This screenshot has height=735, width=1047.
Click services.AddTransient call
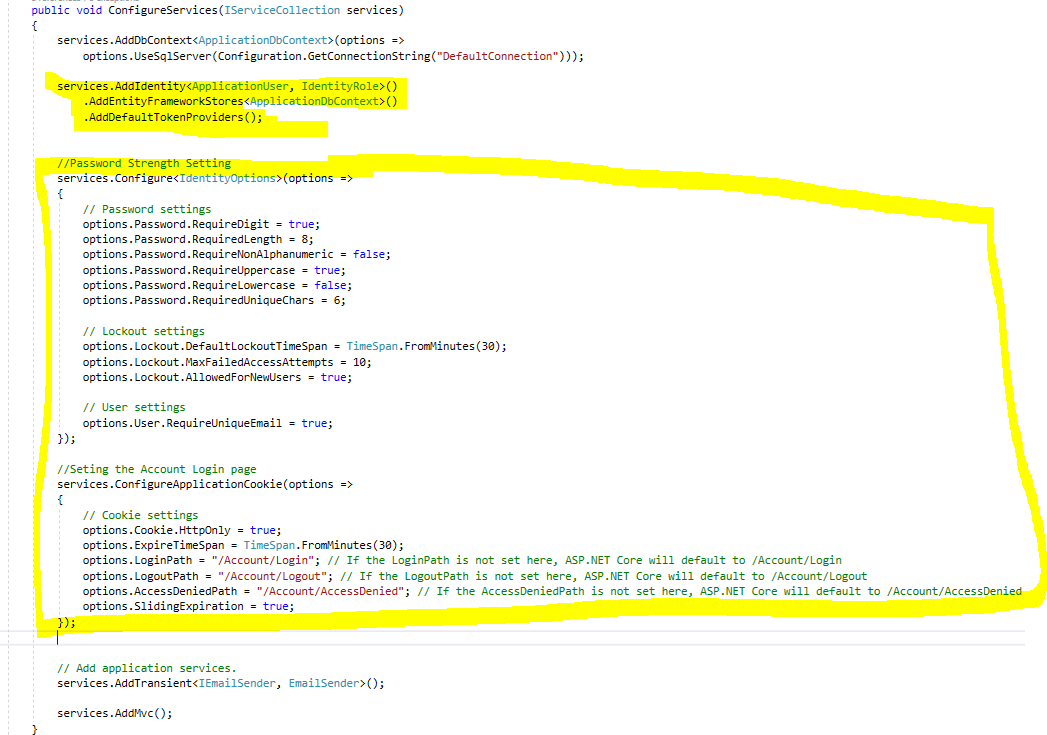click(x=124, y=684)
